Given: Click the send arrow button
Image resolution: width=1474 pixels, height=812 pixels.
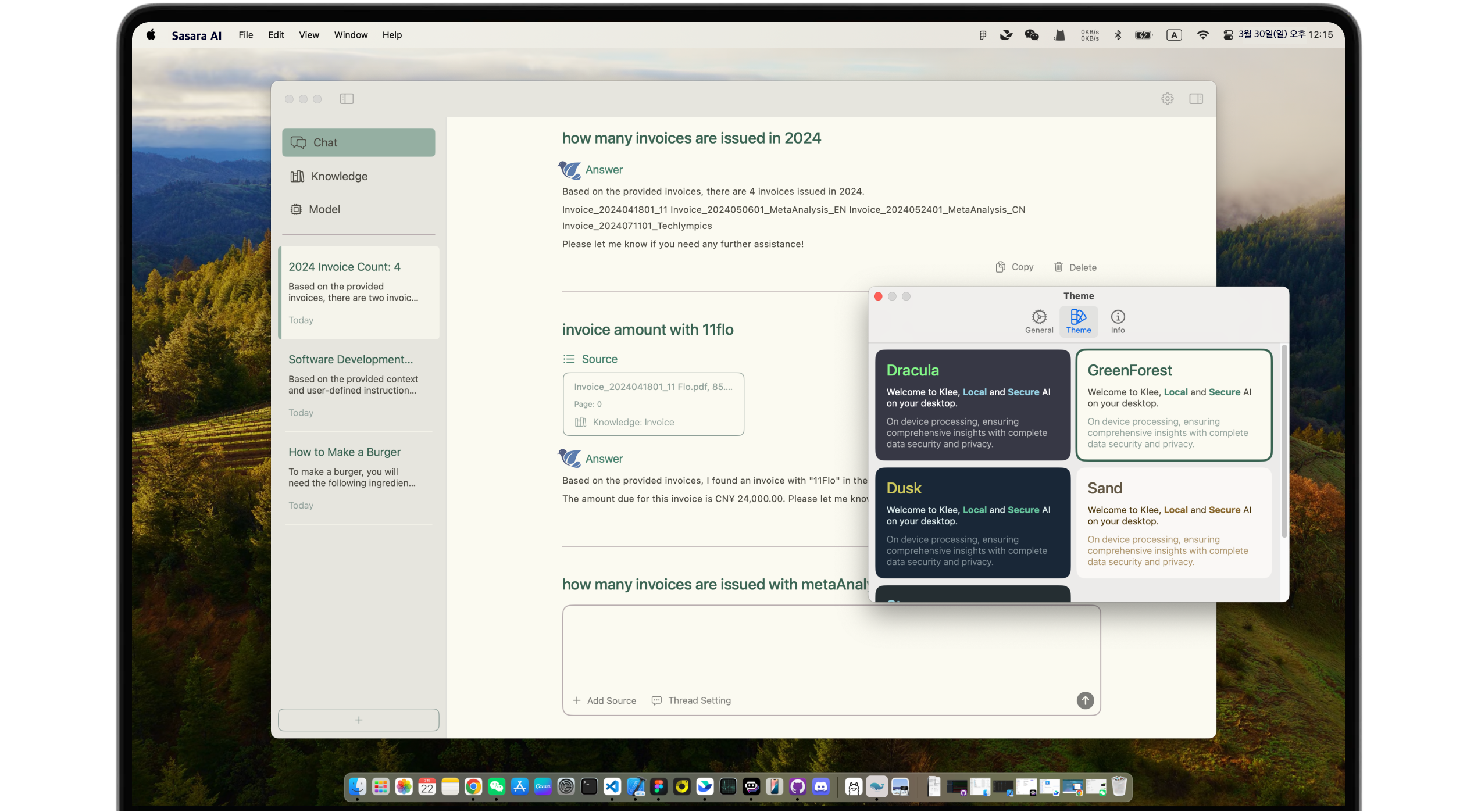Looking at the screenshot, I should [x=1084, y=700].
